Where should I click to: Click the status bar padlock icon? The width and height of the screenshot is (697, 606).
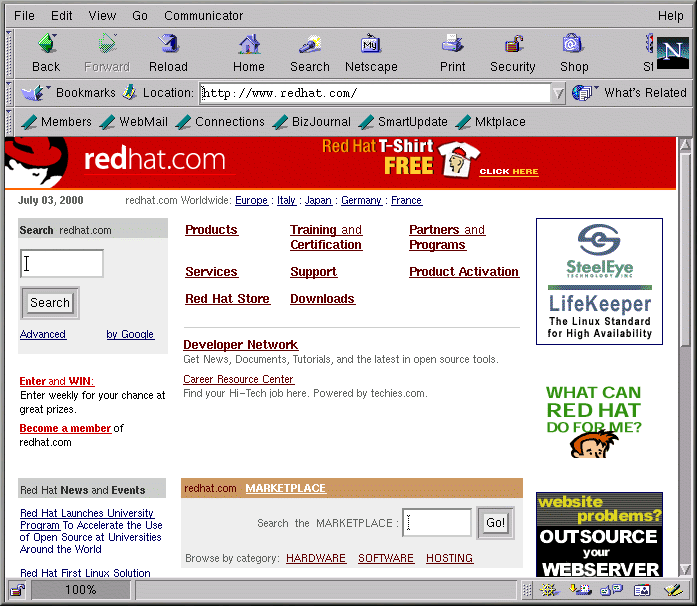coord(17,590)
